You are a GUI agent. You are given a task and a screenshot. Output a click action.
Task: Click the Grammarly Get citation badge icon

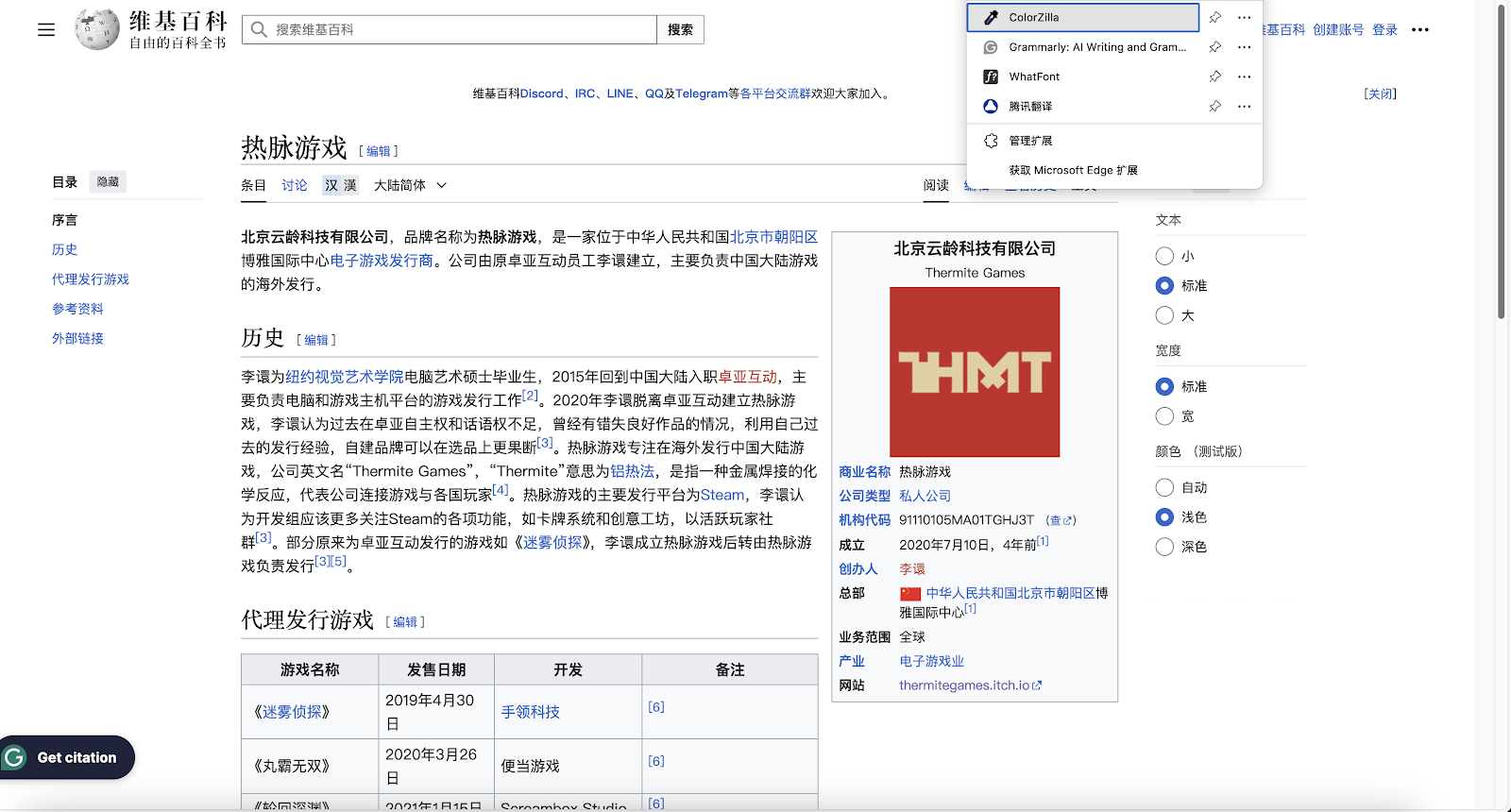pyautogui.click(x=14, y=757)
